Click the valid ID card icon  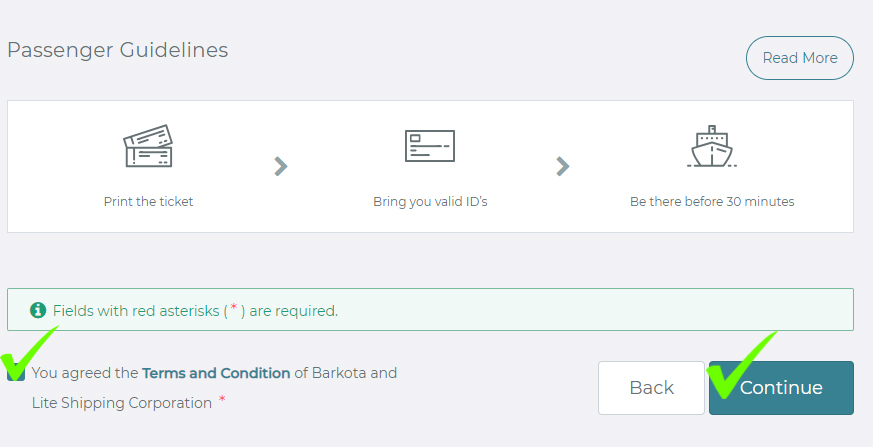click(x=430, y=146)
